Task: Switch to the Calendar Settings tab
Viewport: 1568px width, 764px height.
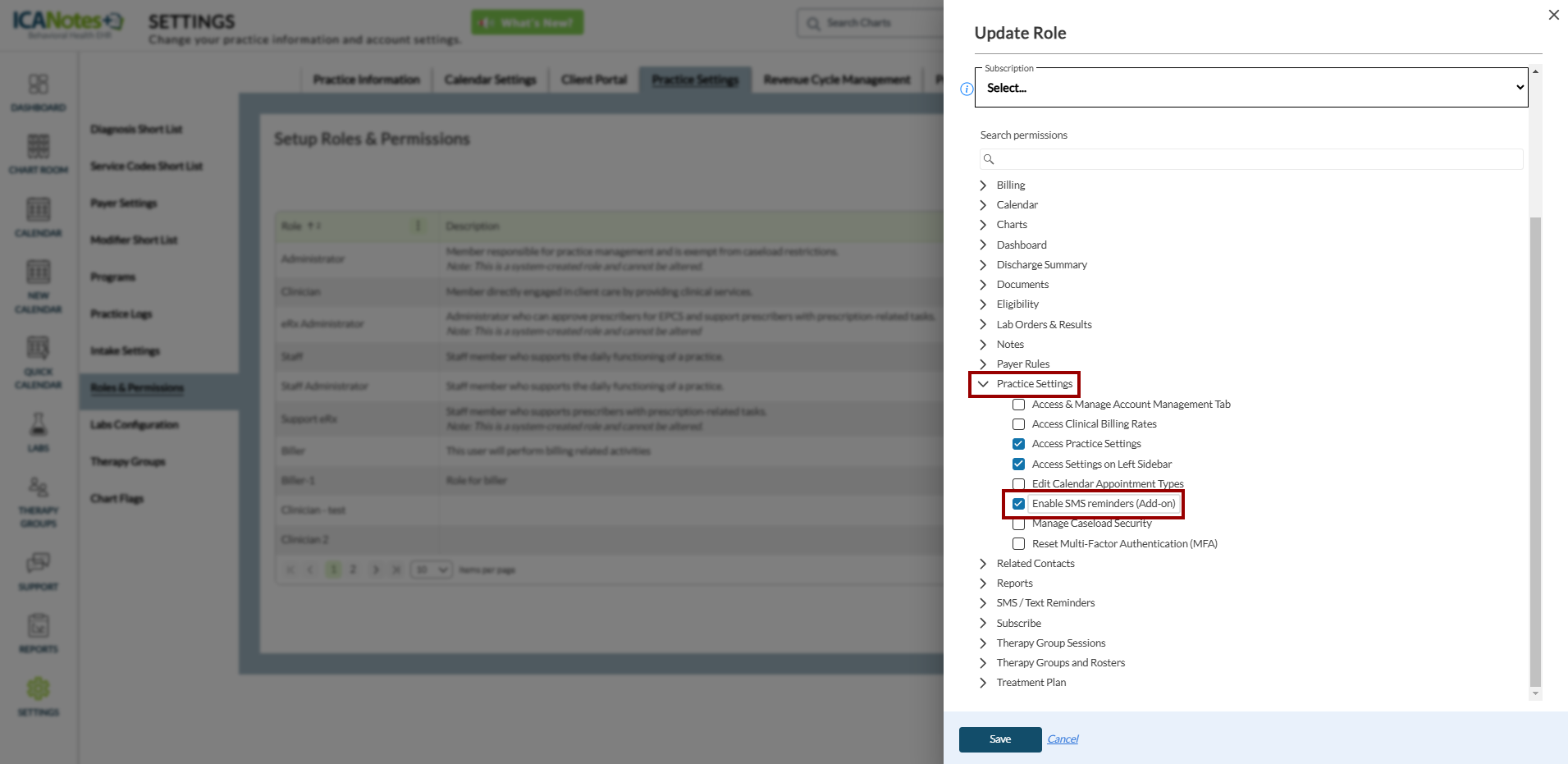Action: 491,80
